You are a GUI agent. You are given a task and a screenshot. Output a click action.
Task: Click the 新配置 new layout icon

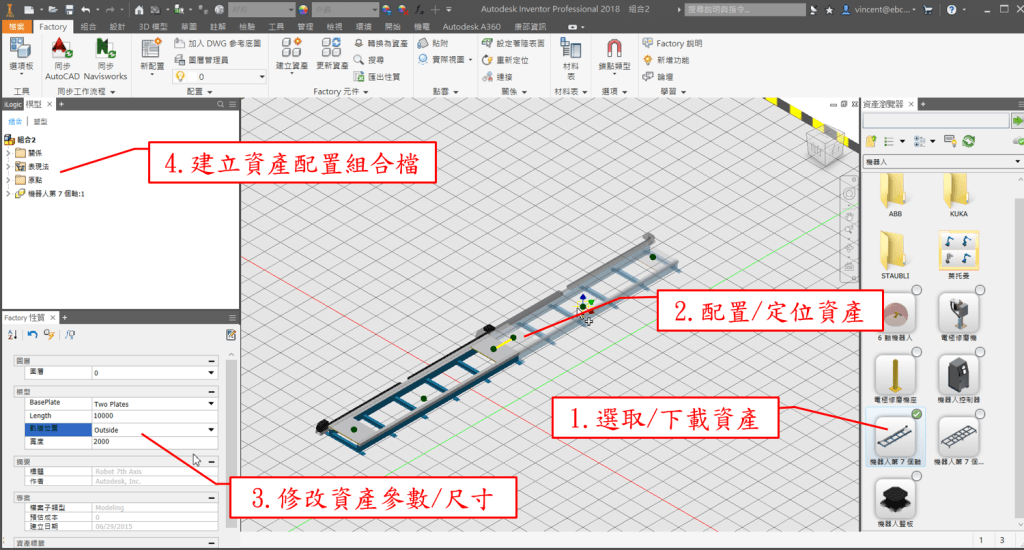tap(152, 50)
